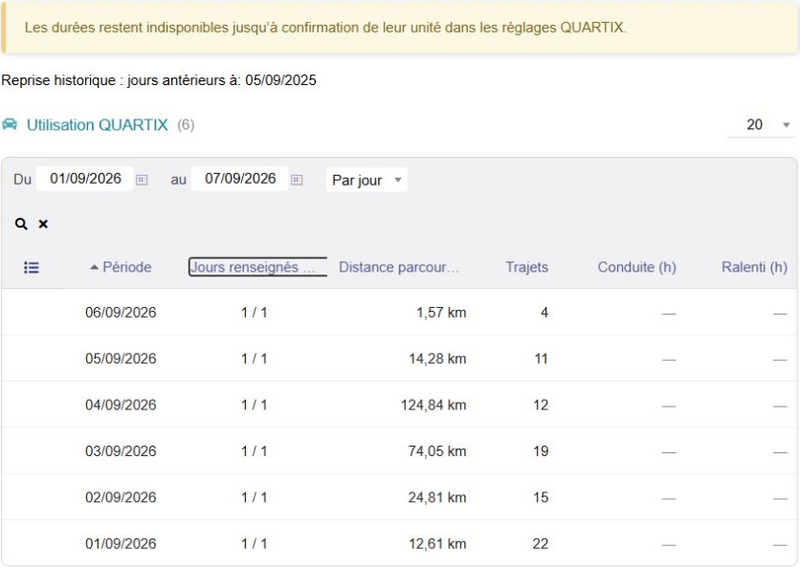
Task: Select the 05/09/2026 period cell
Action: [120, 359]
